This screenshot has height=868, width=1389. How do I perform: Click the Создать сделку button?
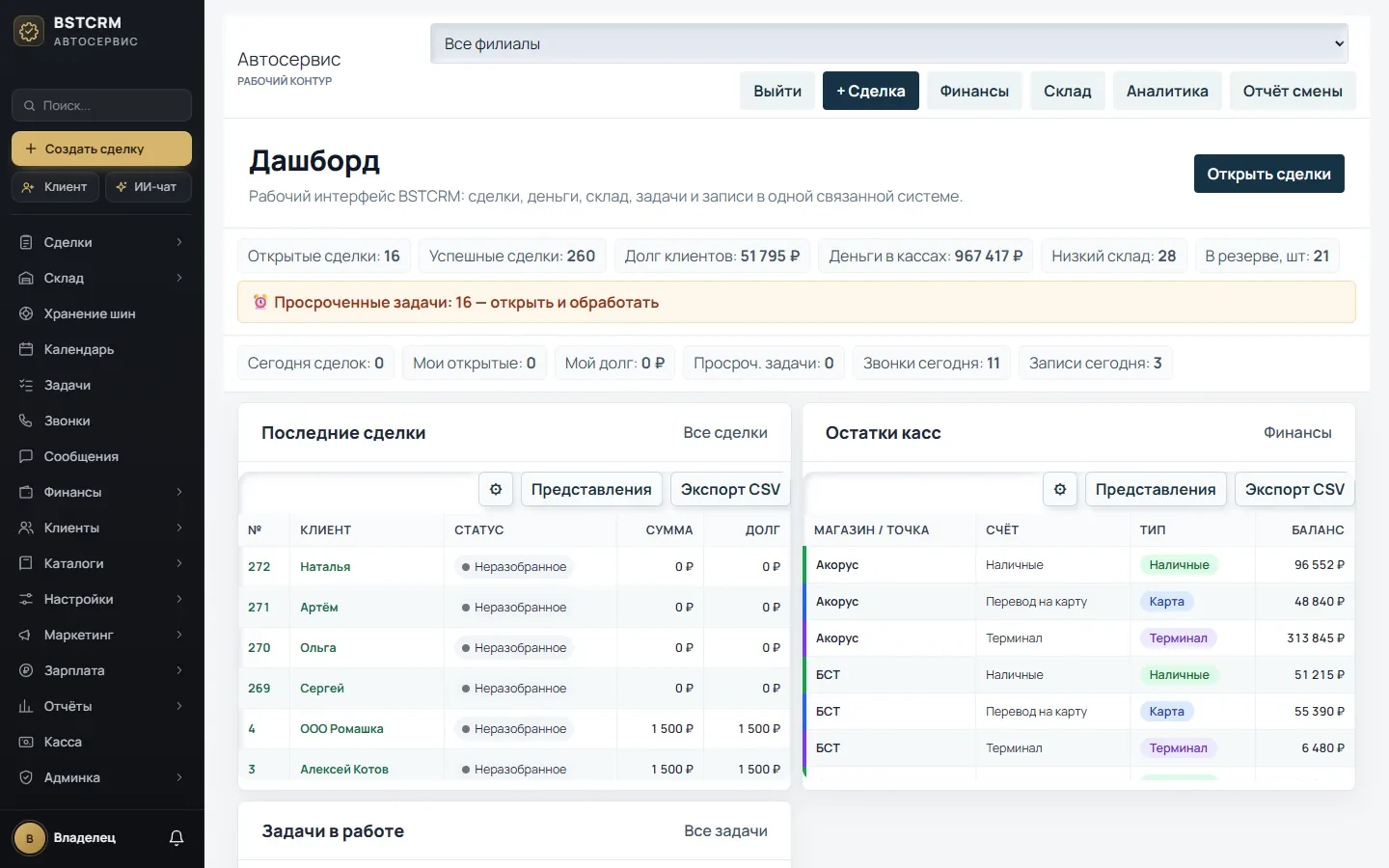tap(102, 149)
